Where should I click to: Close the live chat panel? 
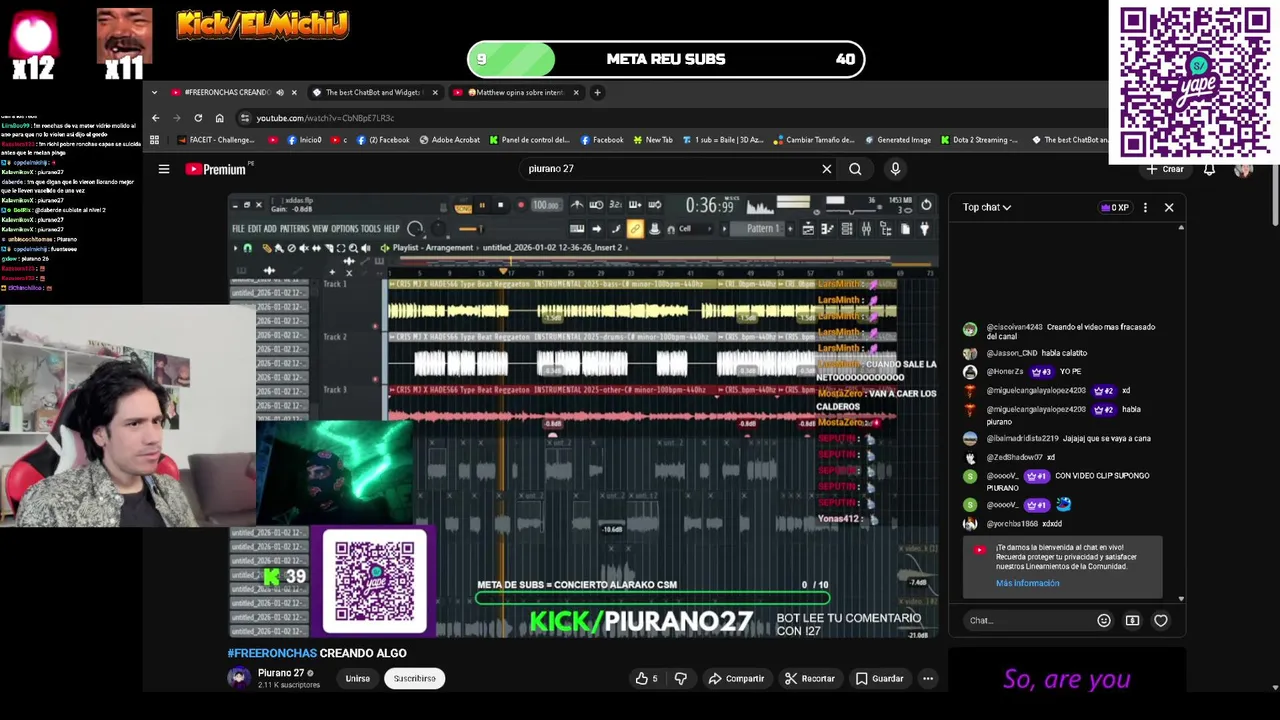[1168, 207]
